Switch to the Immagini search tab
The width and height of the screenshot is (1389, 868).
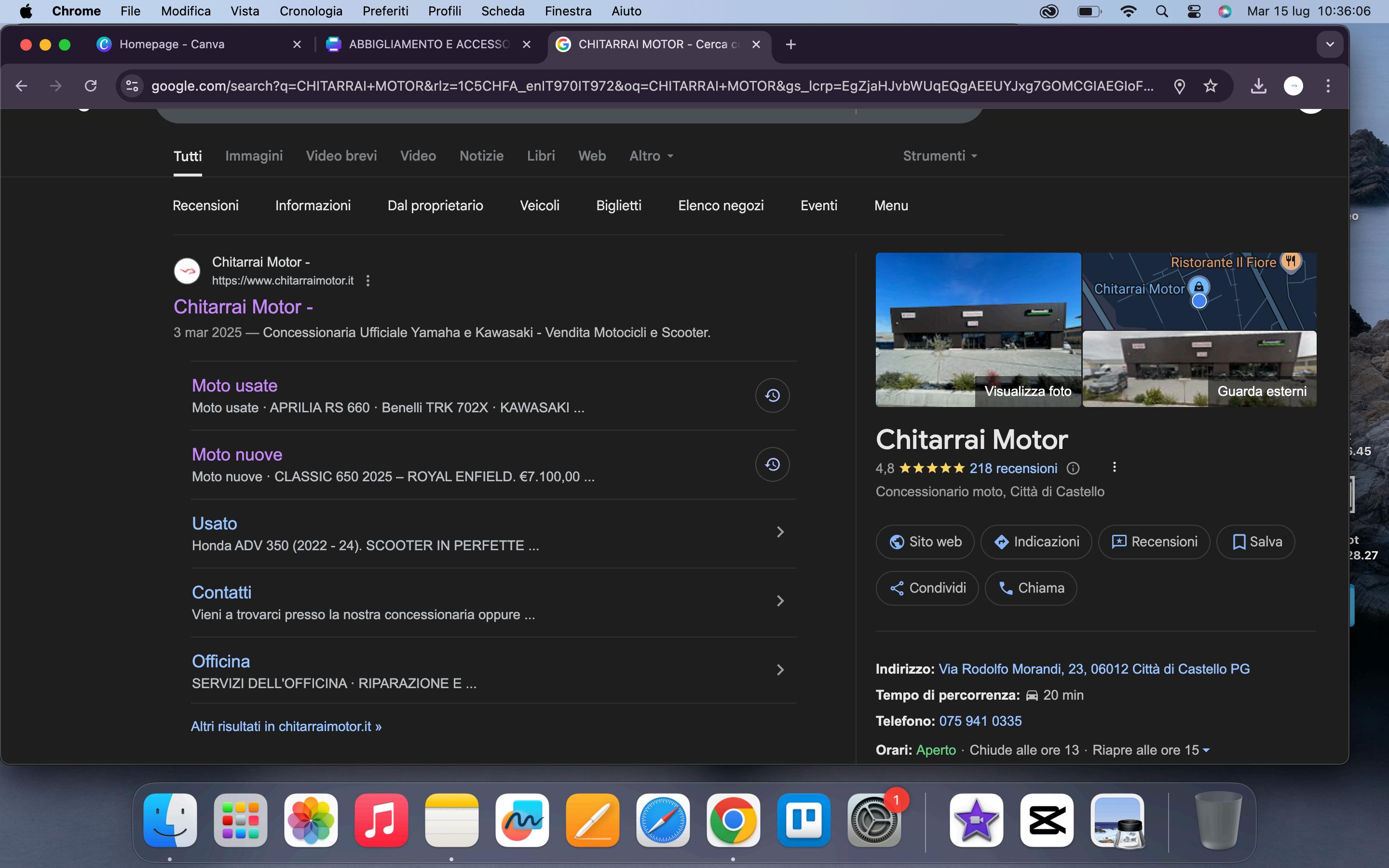254,156
